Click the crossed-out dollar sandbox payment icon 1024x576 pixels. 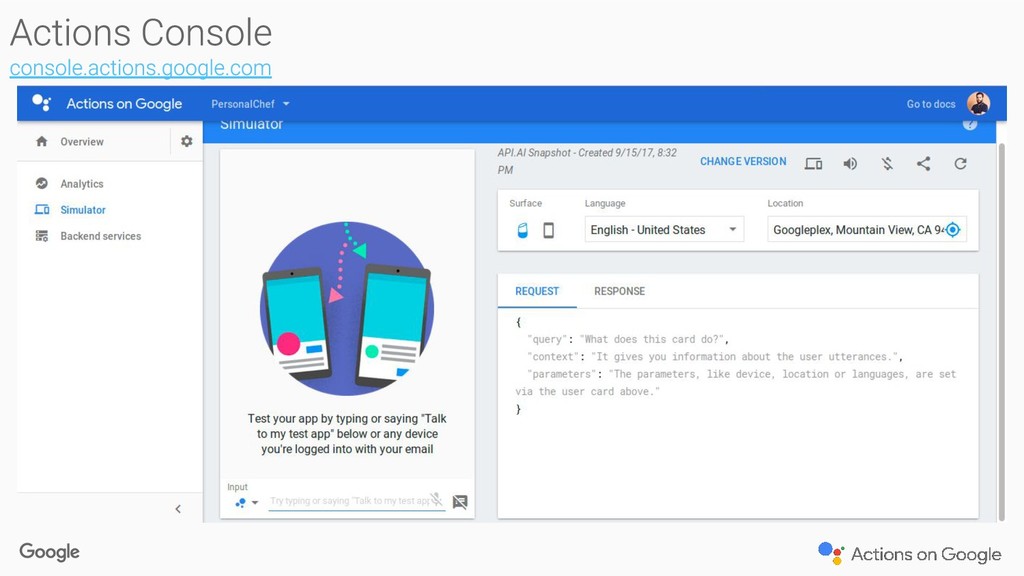[x=887, y=163]
